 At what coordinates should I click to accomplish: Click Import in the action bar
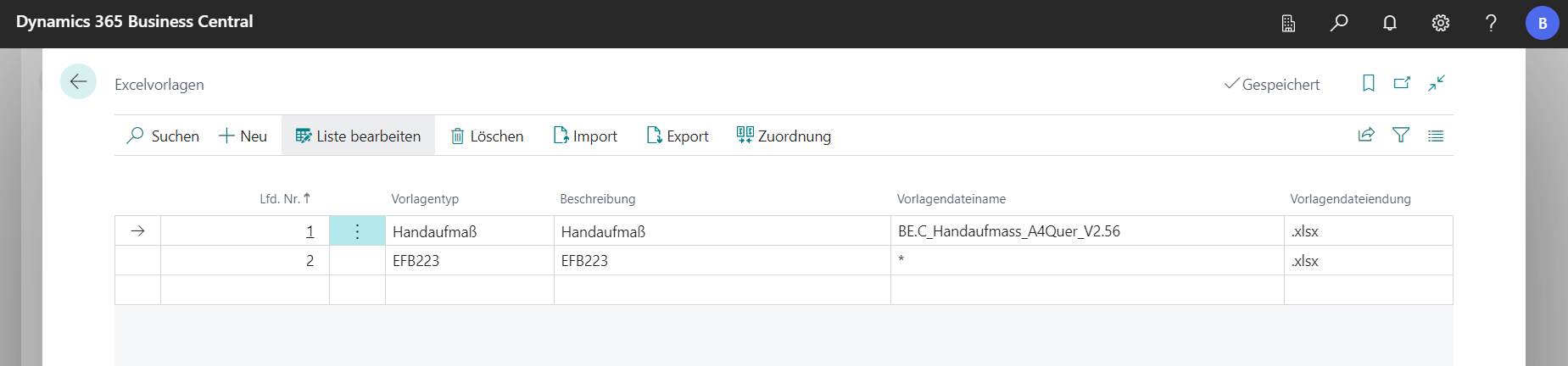[585, 136]
